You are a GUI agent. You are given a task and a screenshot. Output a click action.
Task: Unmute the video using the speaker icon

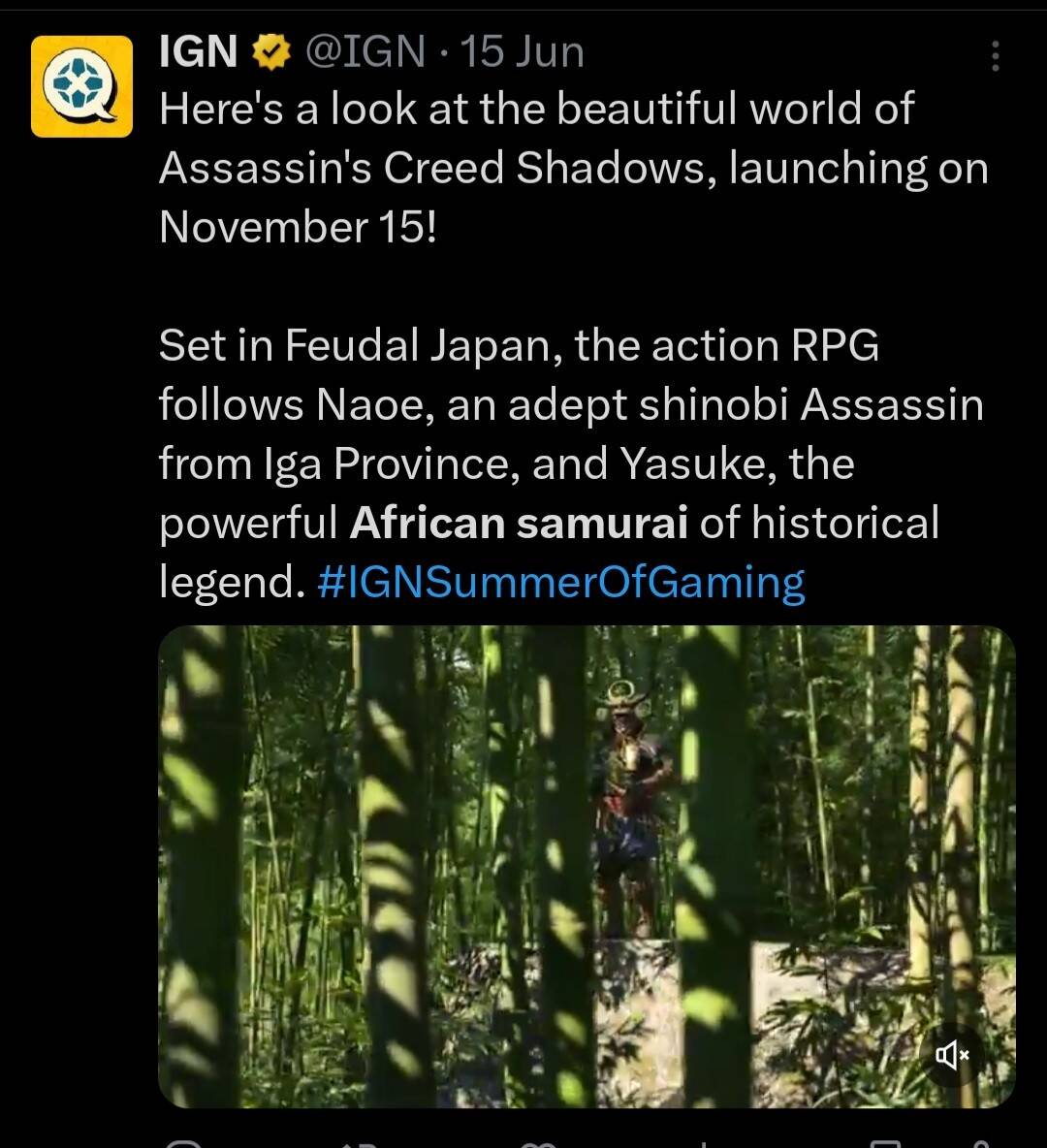point(952,1054)
